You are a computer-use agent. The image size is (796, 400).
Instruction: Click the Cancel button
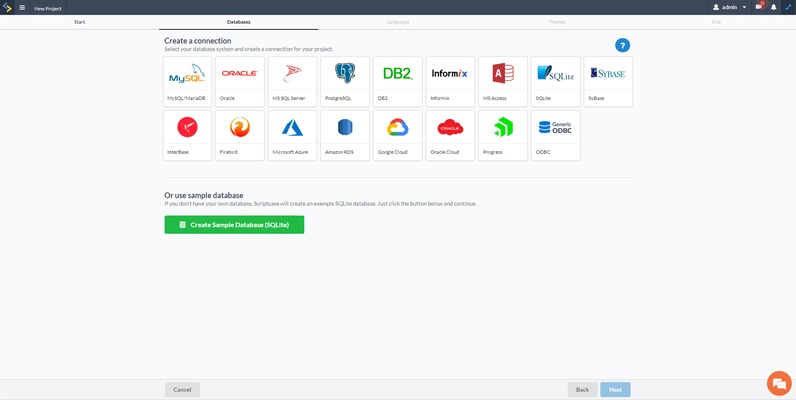[x=182, y=390]
